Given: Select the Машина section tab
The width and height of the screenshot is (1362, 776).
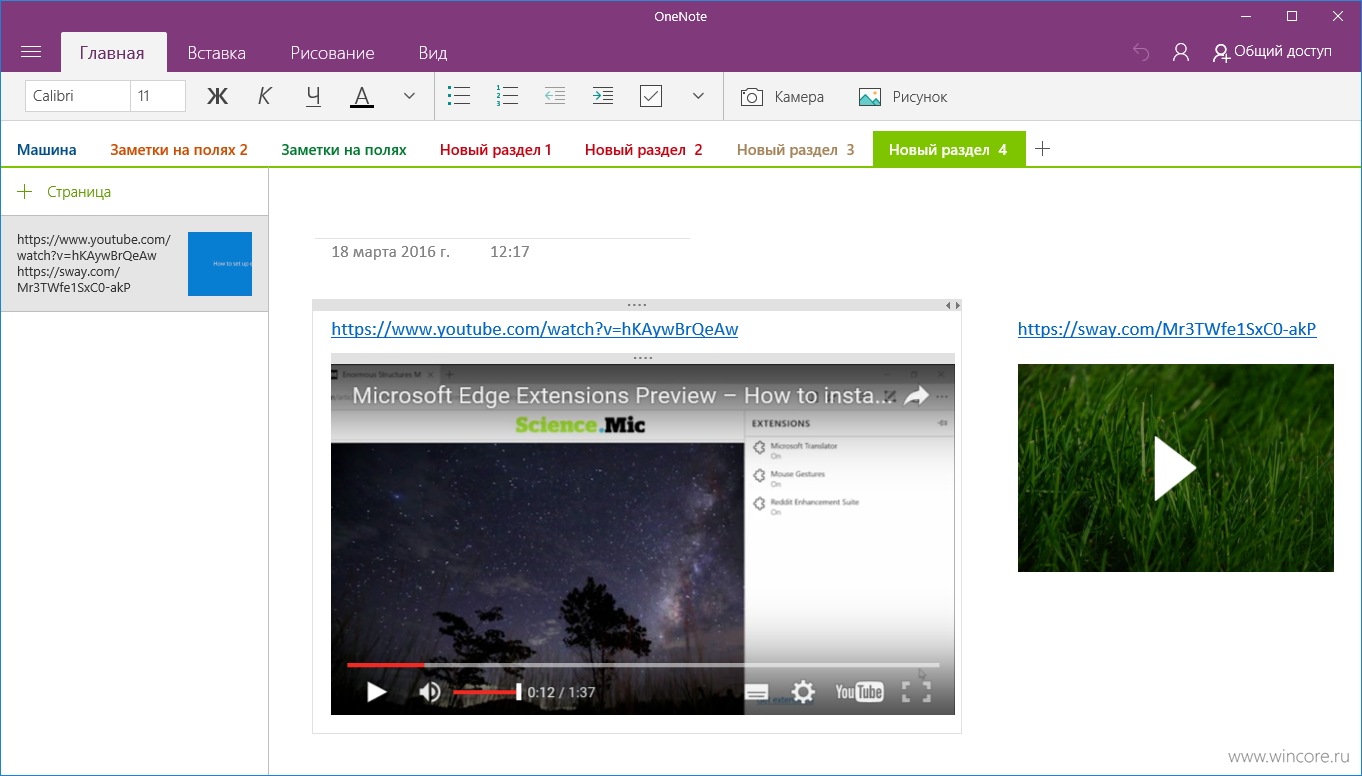Looking at the screenshot, I should click(x=47, y=150).
